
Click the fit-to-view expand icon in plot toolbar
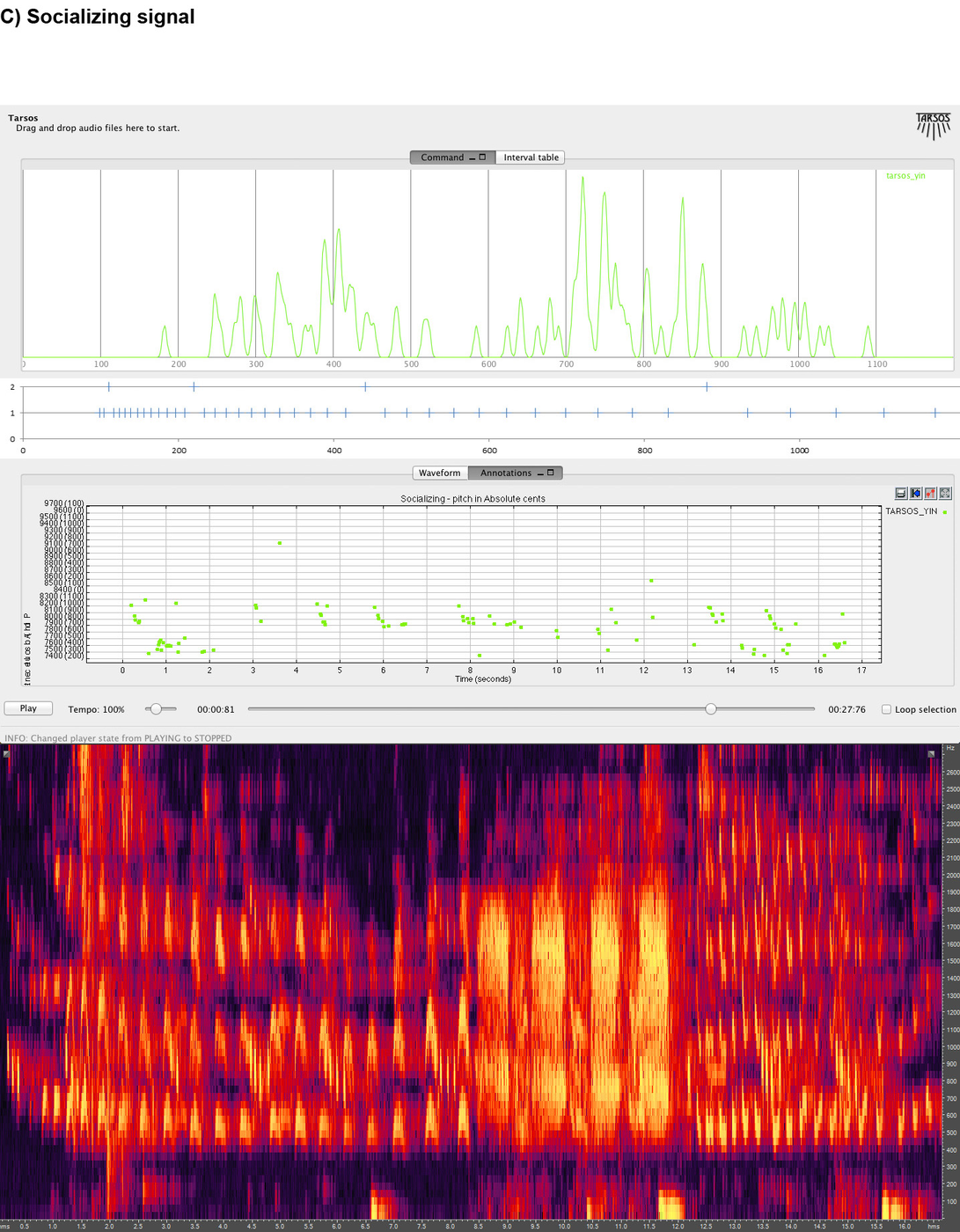tap(945, 494)
